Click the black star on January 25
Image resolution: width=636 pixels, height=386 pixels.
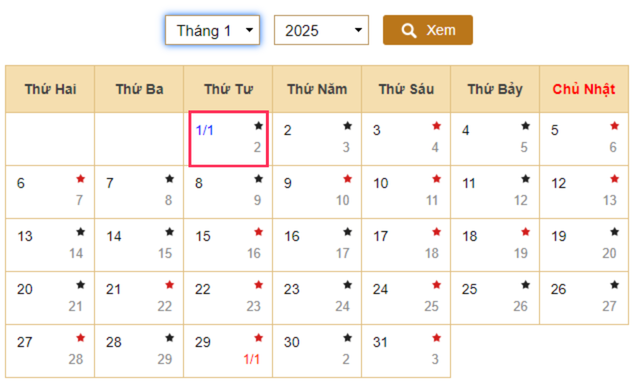pyautogui.click(x=526, y=285)
